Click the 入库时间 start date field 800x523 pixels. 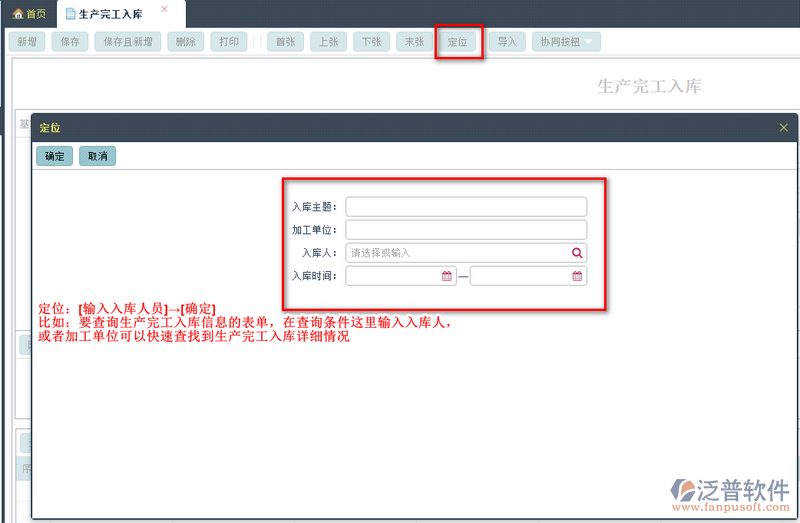401,276
